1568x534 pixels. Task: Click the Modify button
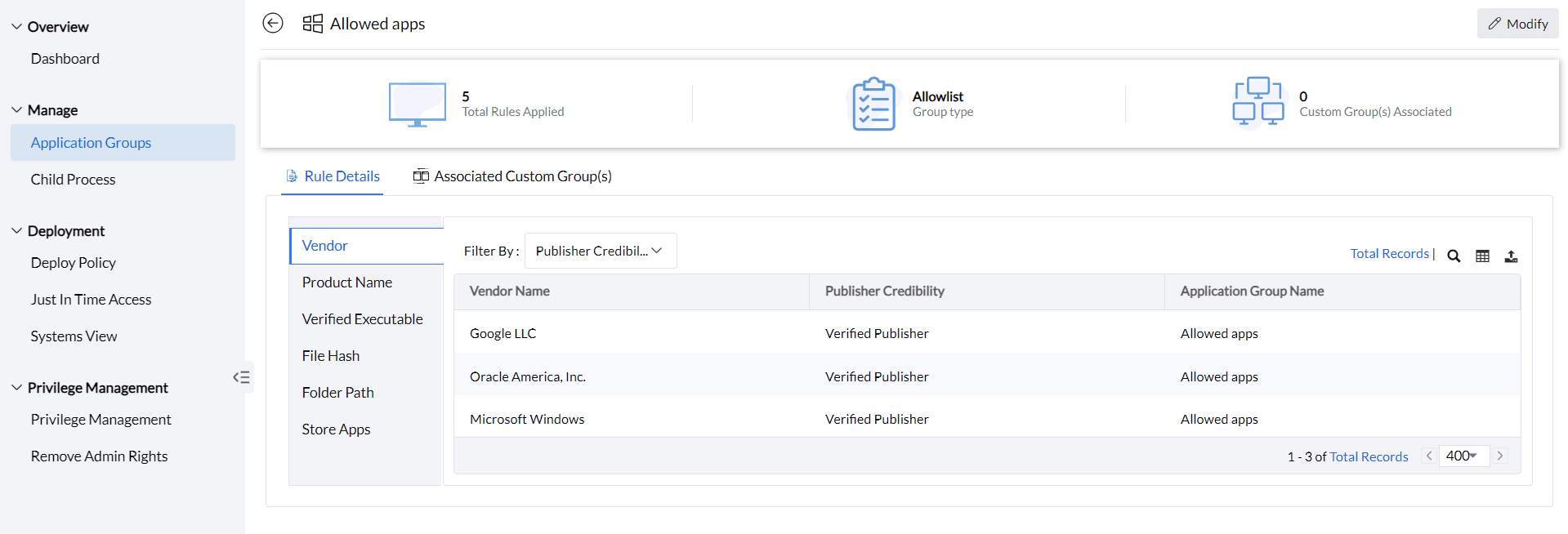(1517, 24)
